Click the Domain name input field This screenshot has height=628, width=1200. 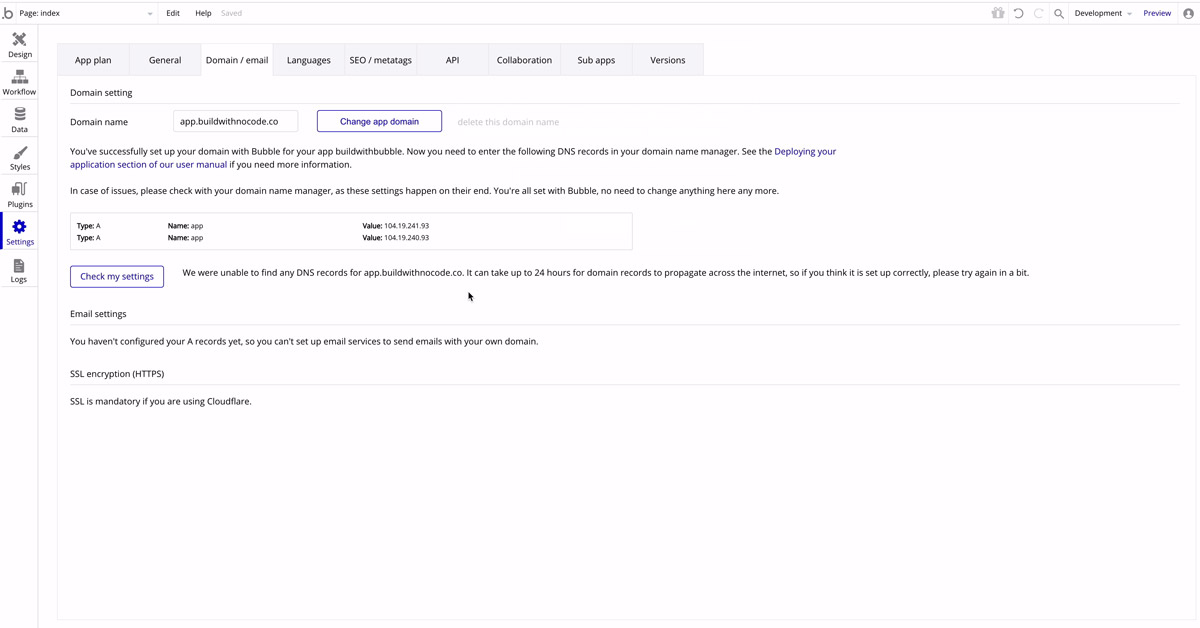click(x=235, y=121)
